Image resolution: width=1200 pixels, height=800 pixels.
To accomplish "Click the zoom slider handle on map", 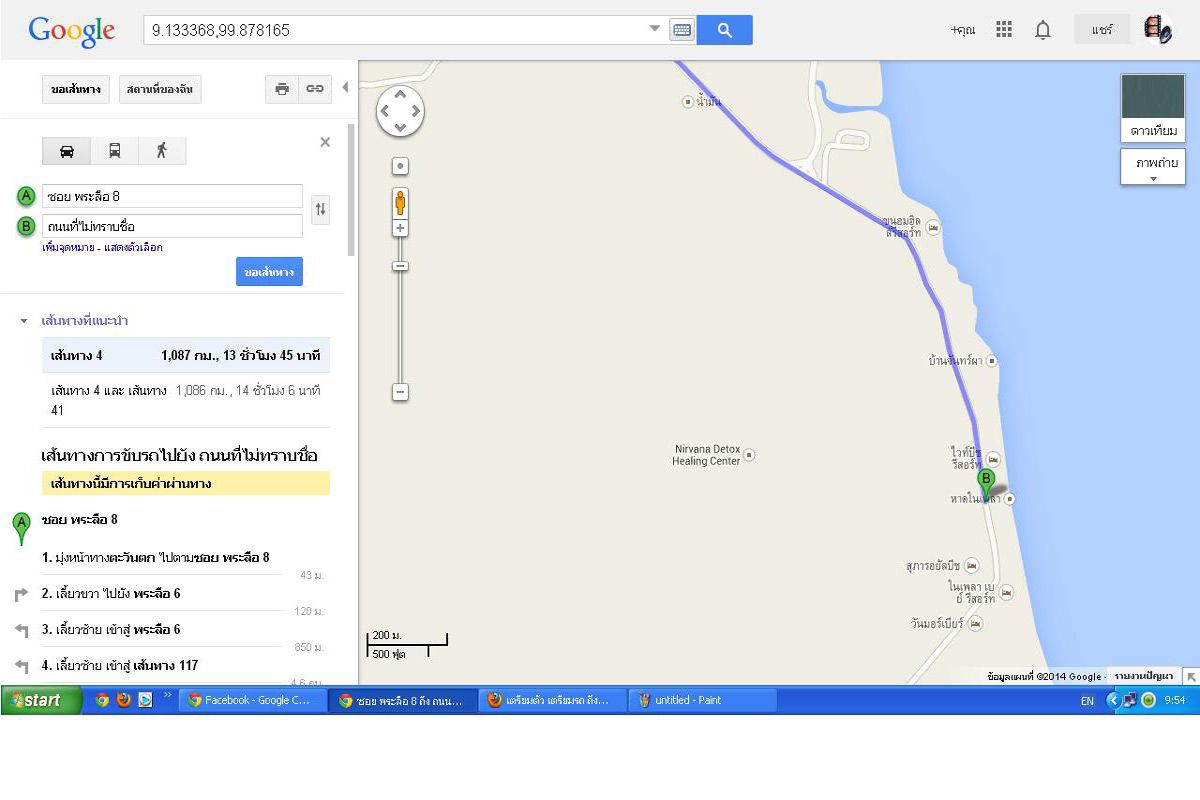I will click(x=400, y=266).
